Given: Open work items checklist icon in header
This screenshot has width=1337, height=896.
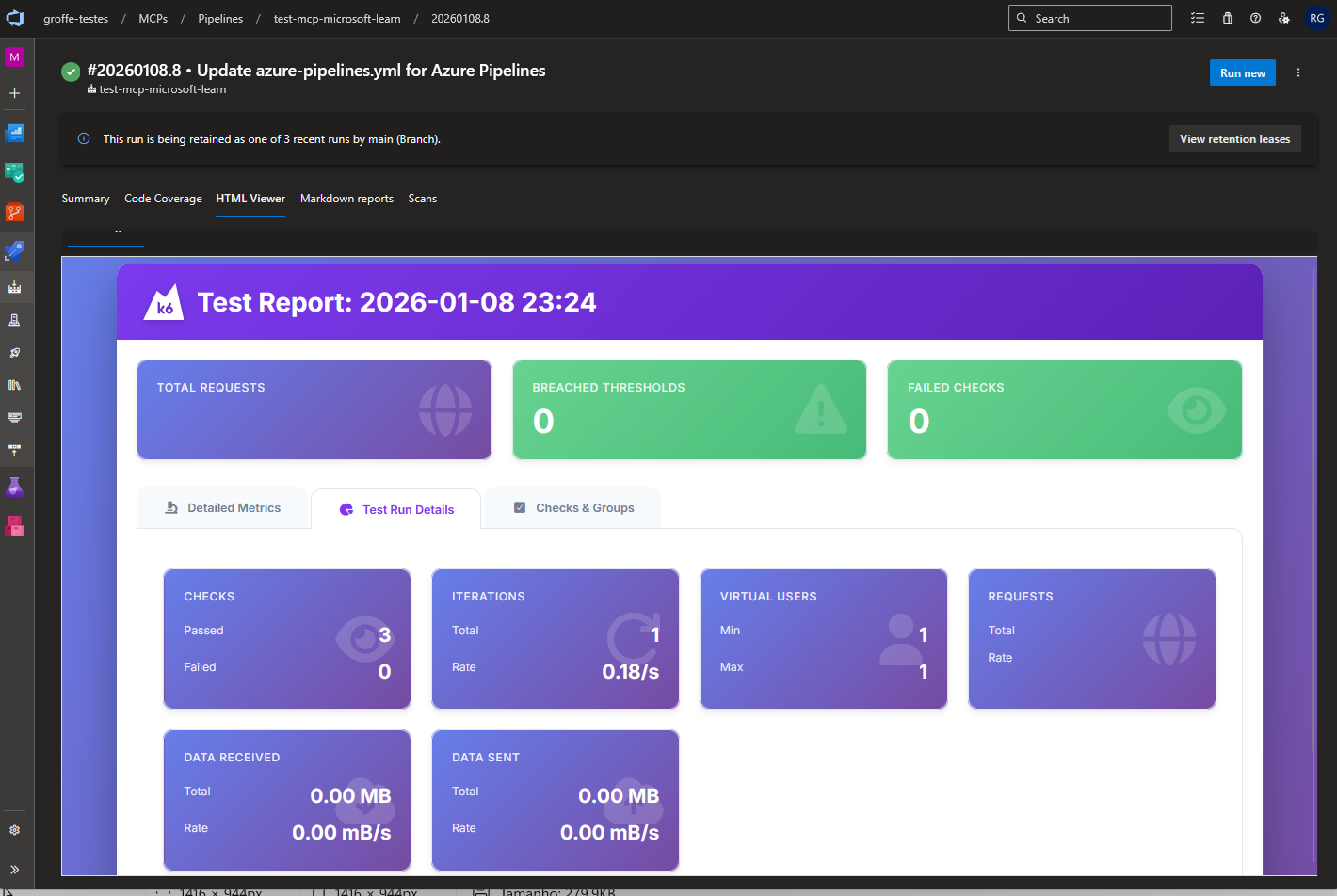Looking at the screenshot, I should (x=1198, y=18).
